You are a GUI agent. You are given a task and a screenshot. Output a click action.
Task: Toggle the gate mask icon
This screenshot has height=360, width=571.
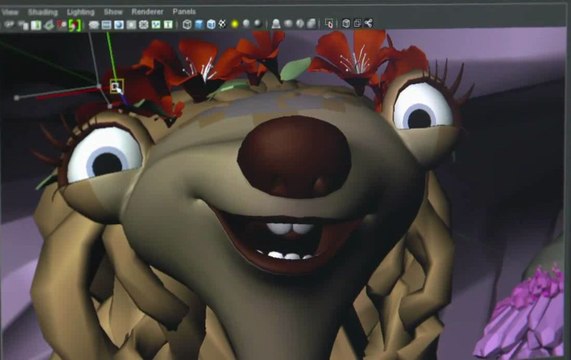tap(131, 24)
